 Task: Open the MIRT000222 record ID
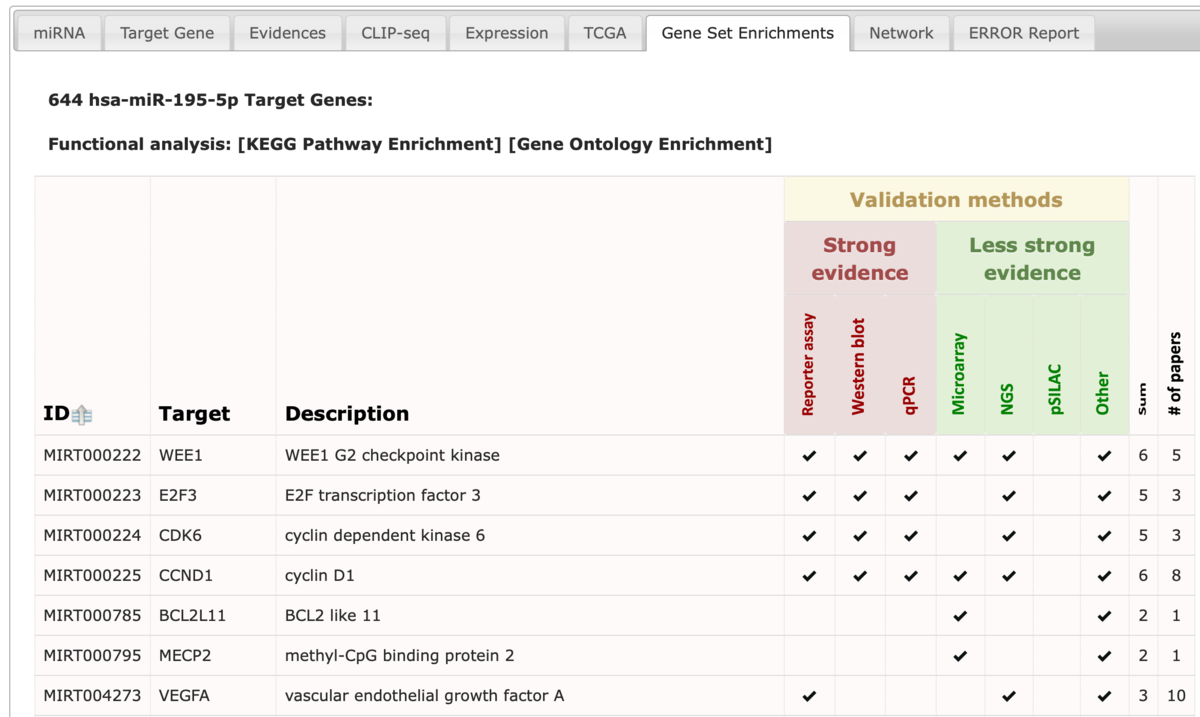pos(92,456)
